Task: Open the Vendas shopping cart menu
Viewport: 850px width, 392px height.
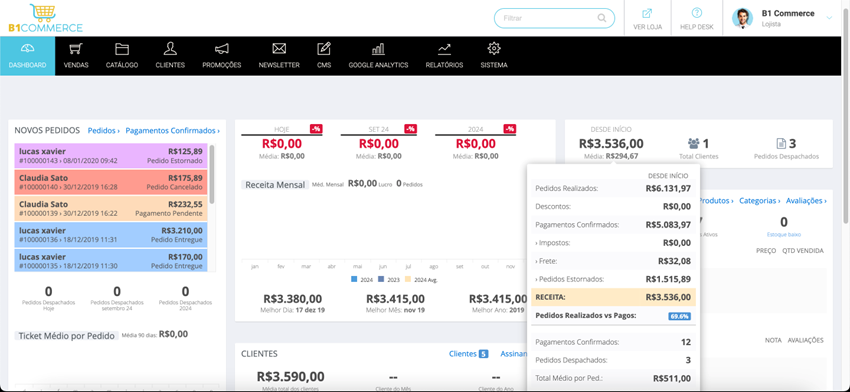Action: coord(76,49)
